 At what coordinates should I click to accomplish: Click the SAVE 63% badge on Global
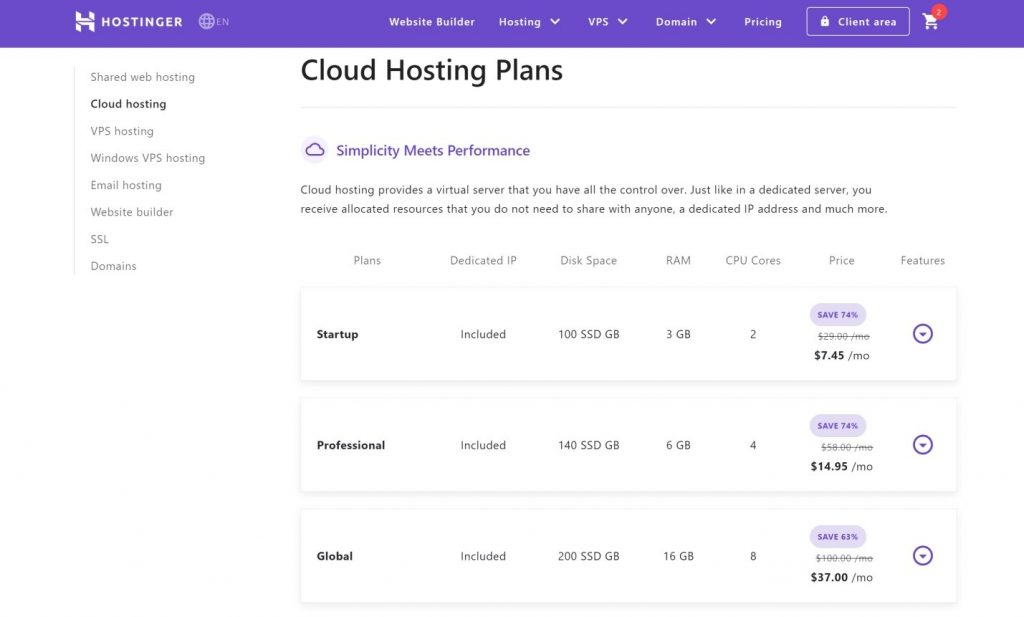[x=838, y=537]
